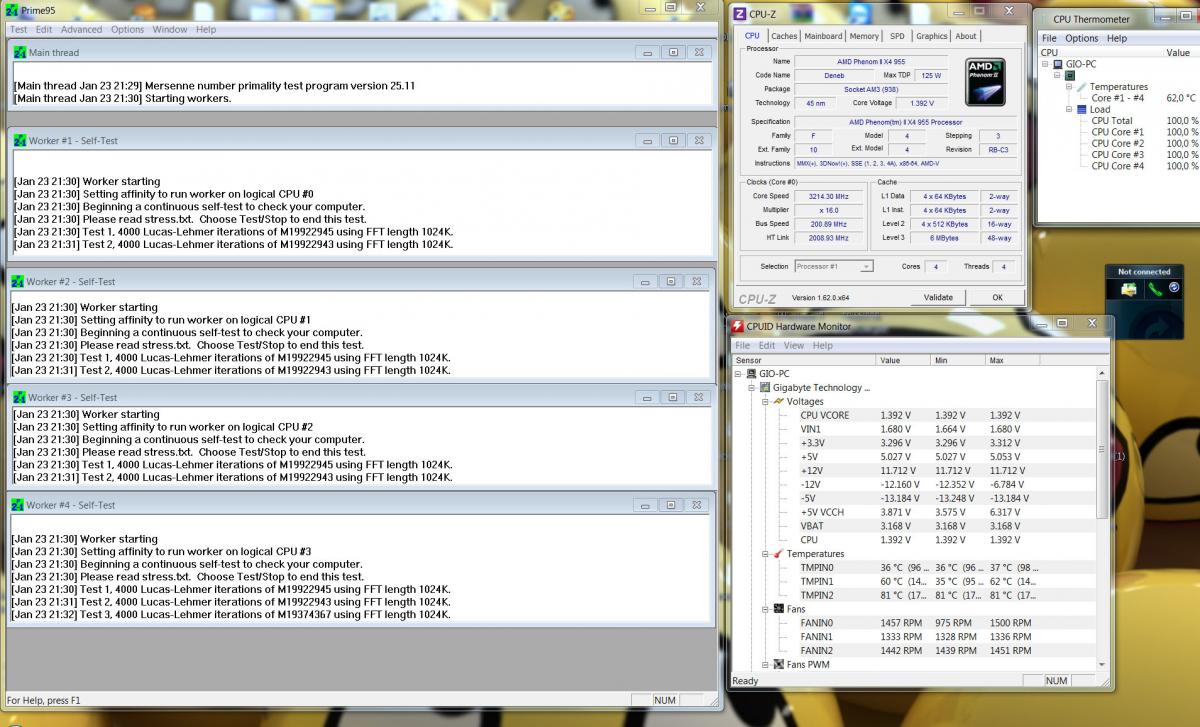Click the Hardware Monitor vertical scrollbar thumb
The height and width of the screenshot is (727, 1200).
point(1103,449)
